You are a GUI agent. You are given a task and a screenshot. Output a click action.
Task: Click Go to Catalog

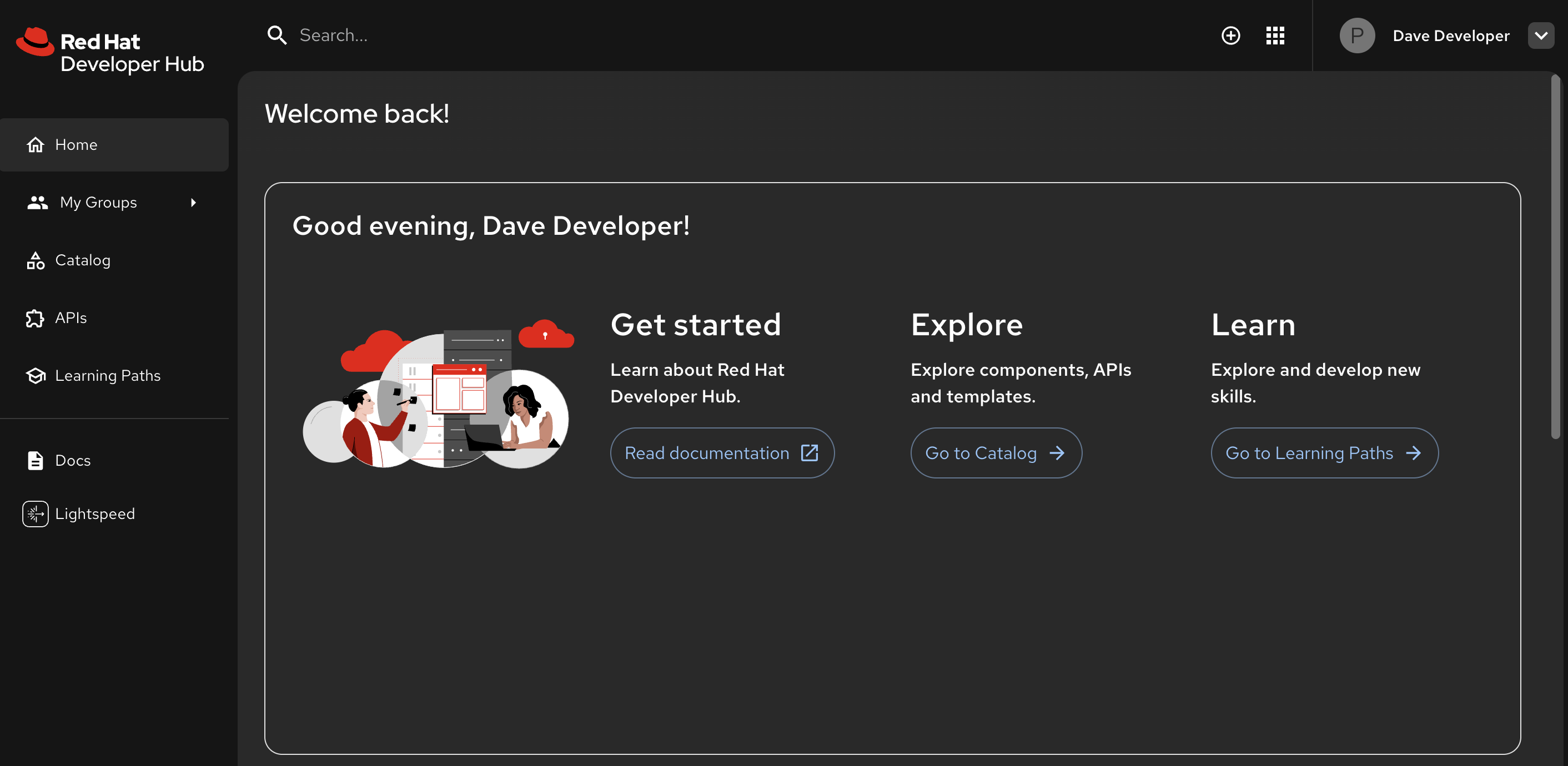click(x=995, y=453)
